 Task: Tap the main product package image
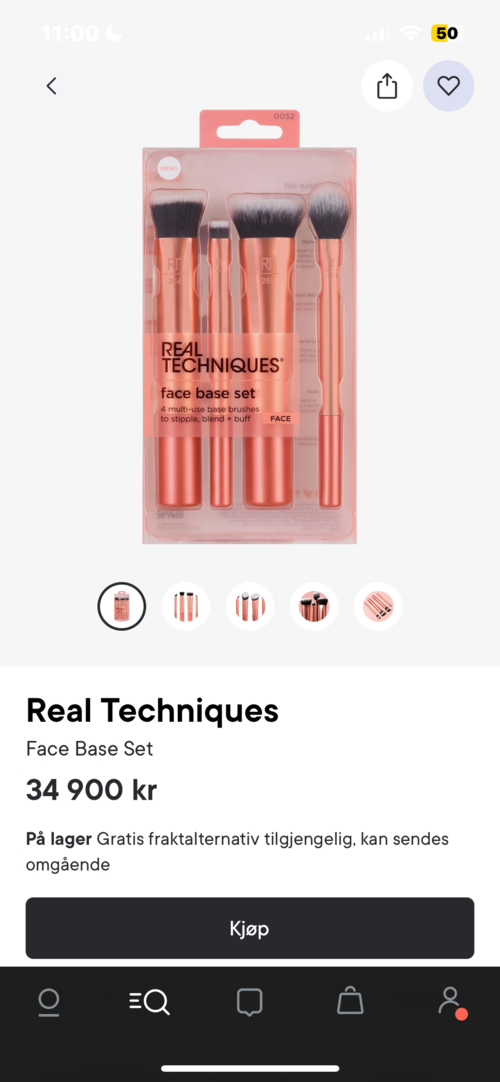(250, 326)
